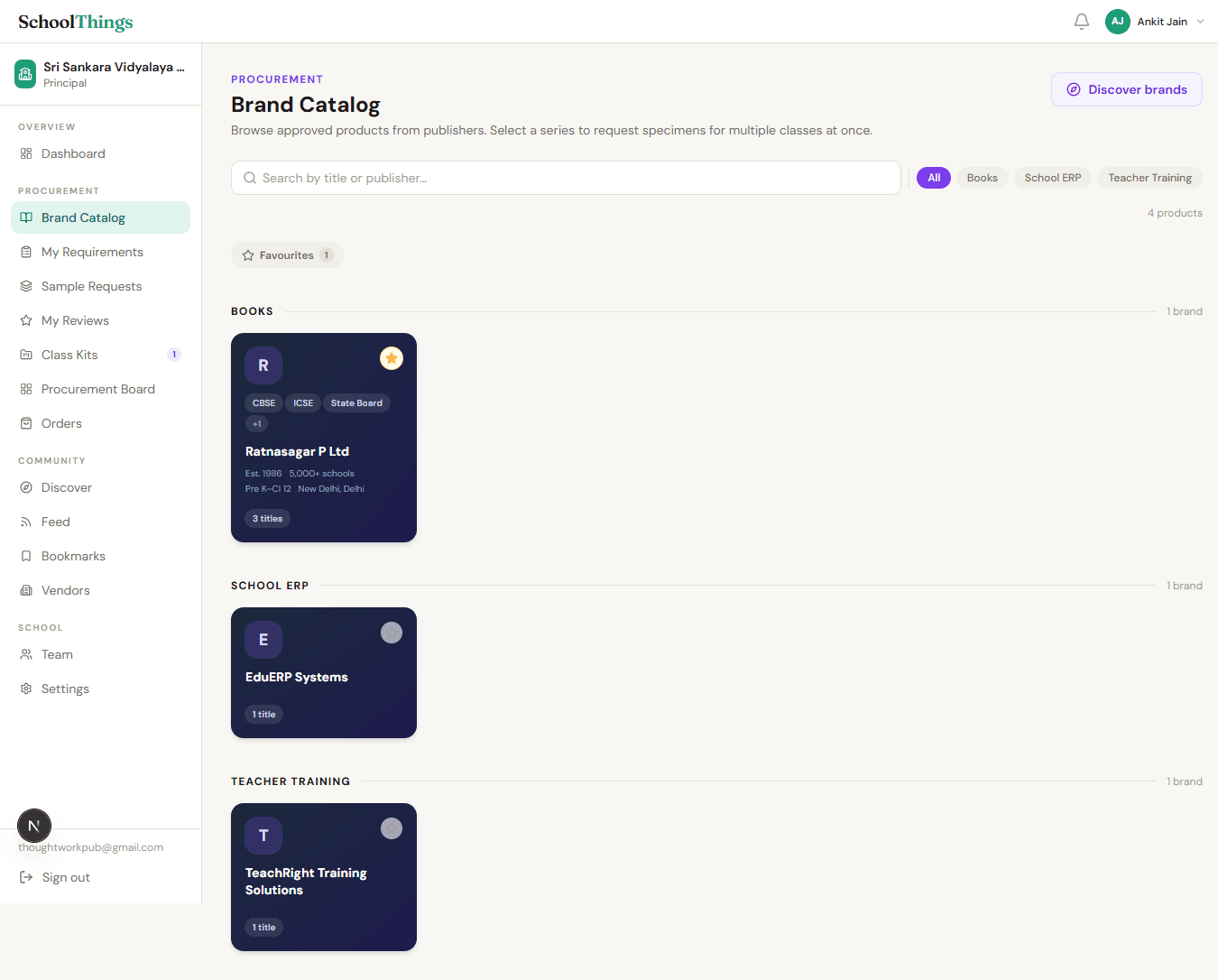Click the Bookmarks icon

(26, 556)
